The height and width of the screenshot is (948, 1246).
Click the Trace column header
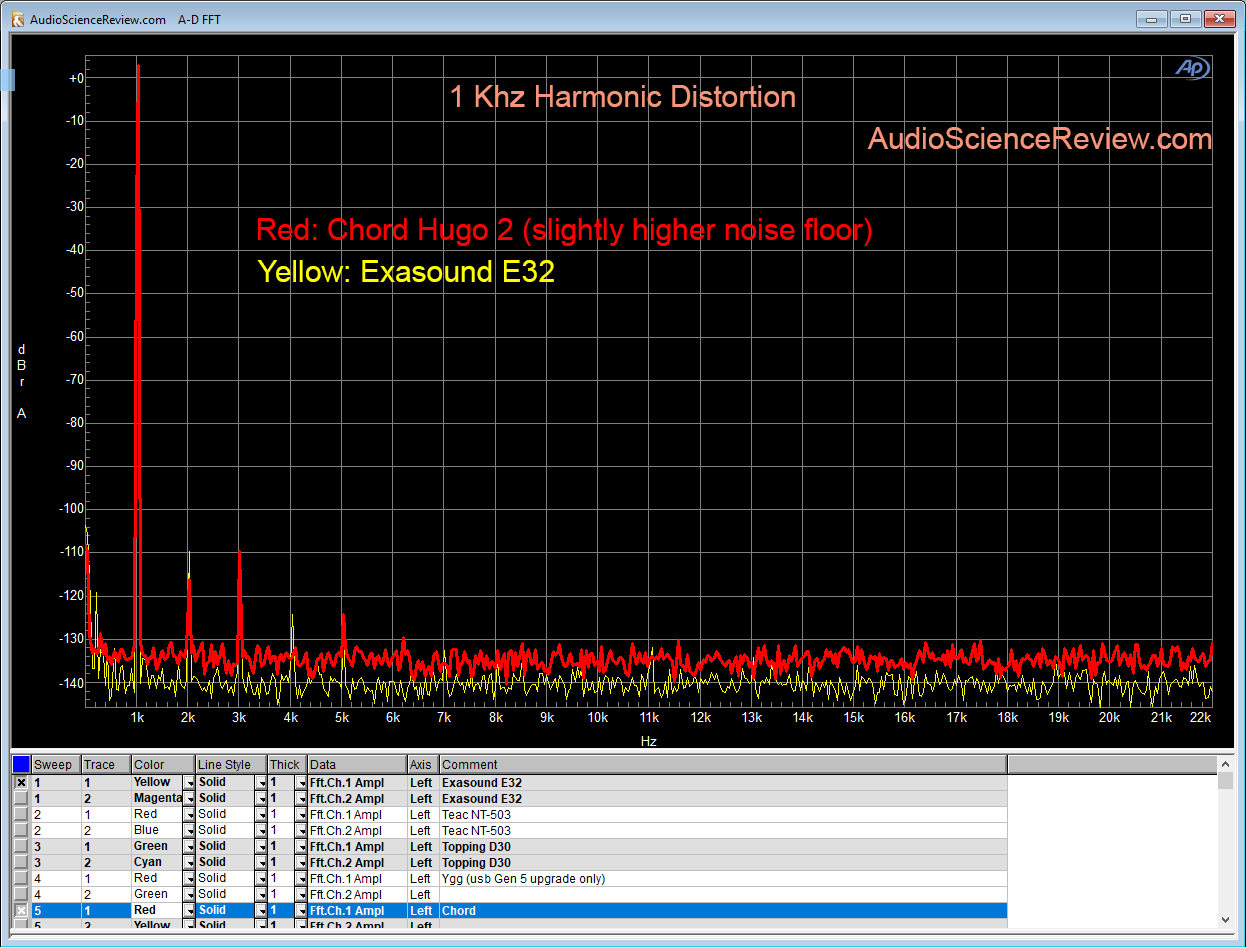pyautogui.click(x=106, y=765)
